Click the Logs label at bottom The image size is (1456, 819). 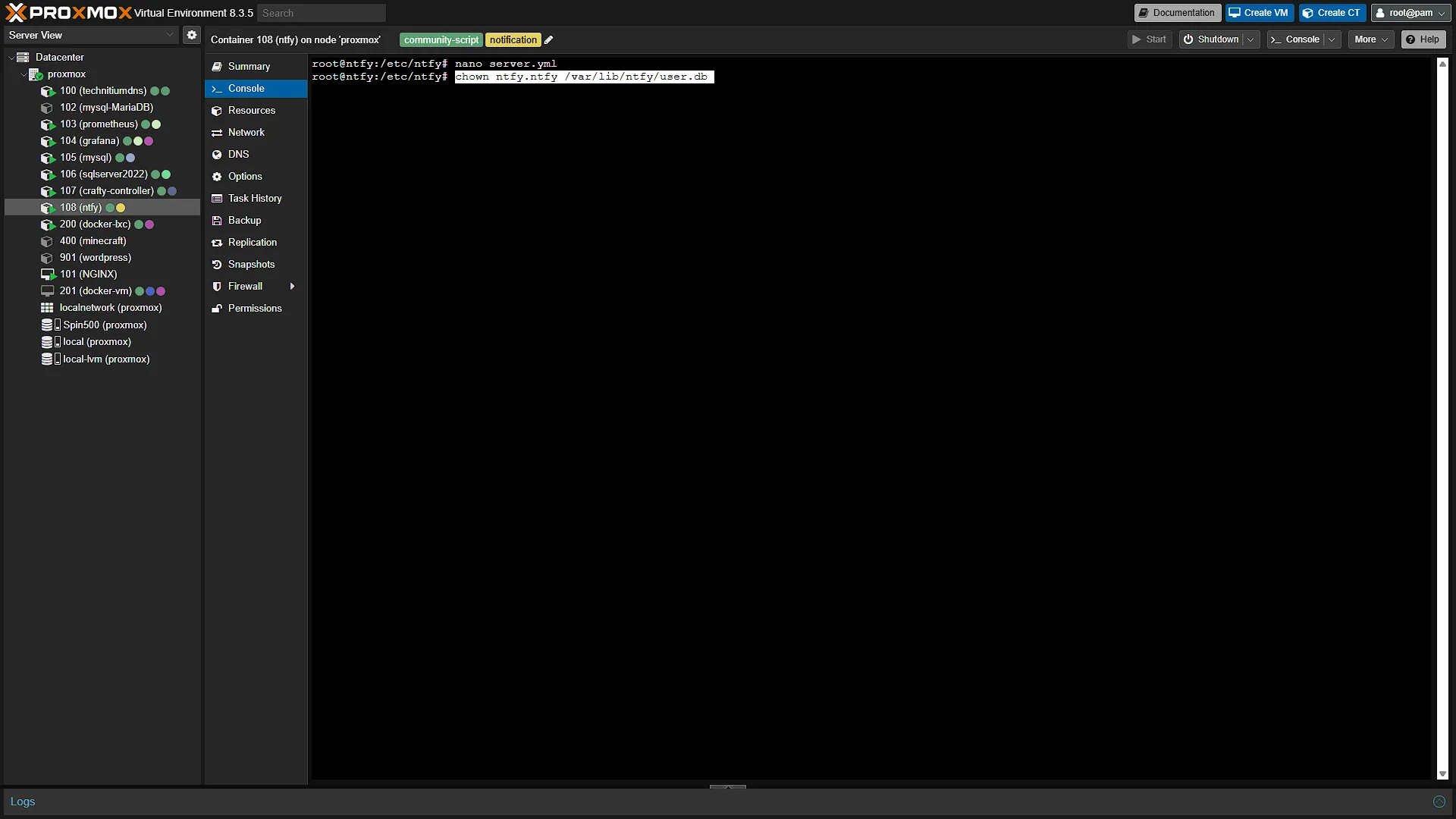click(x=23, y=802)
